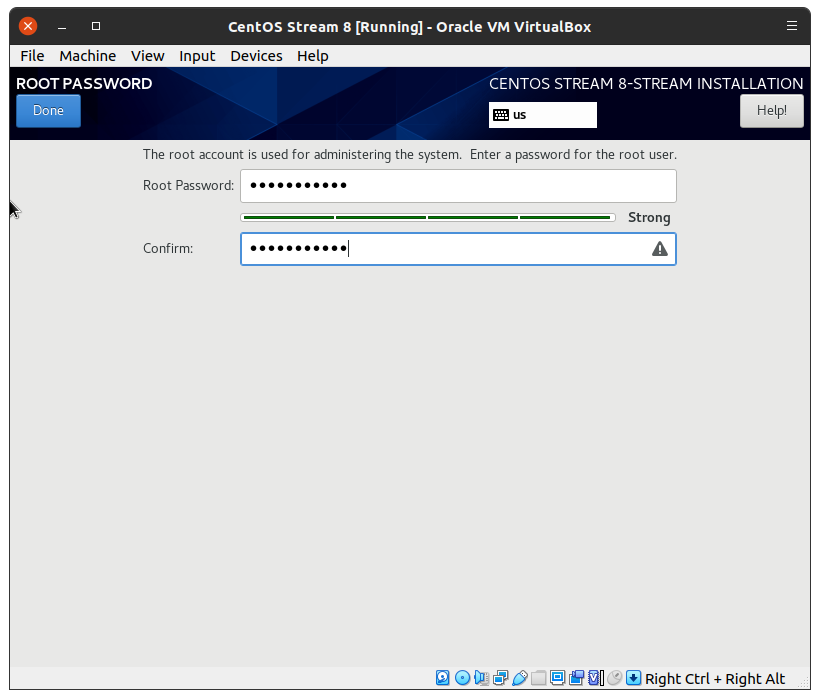Open the us keyboard layout selector

pyautogui.click(x=542, y=115)
